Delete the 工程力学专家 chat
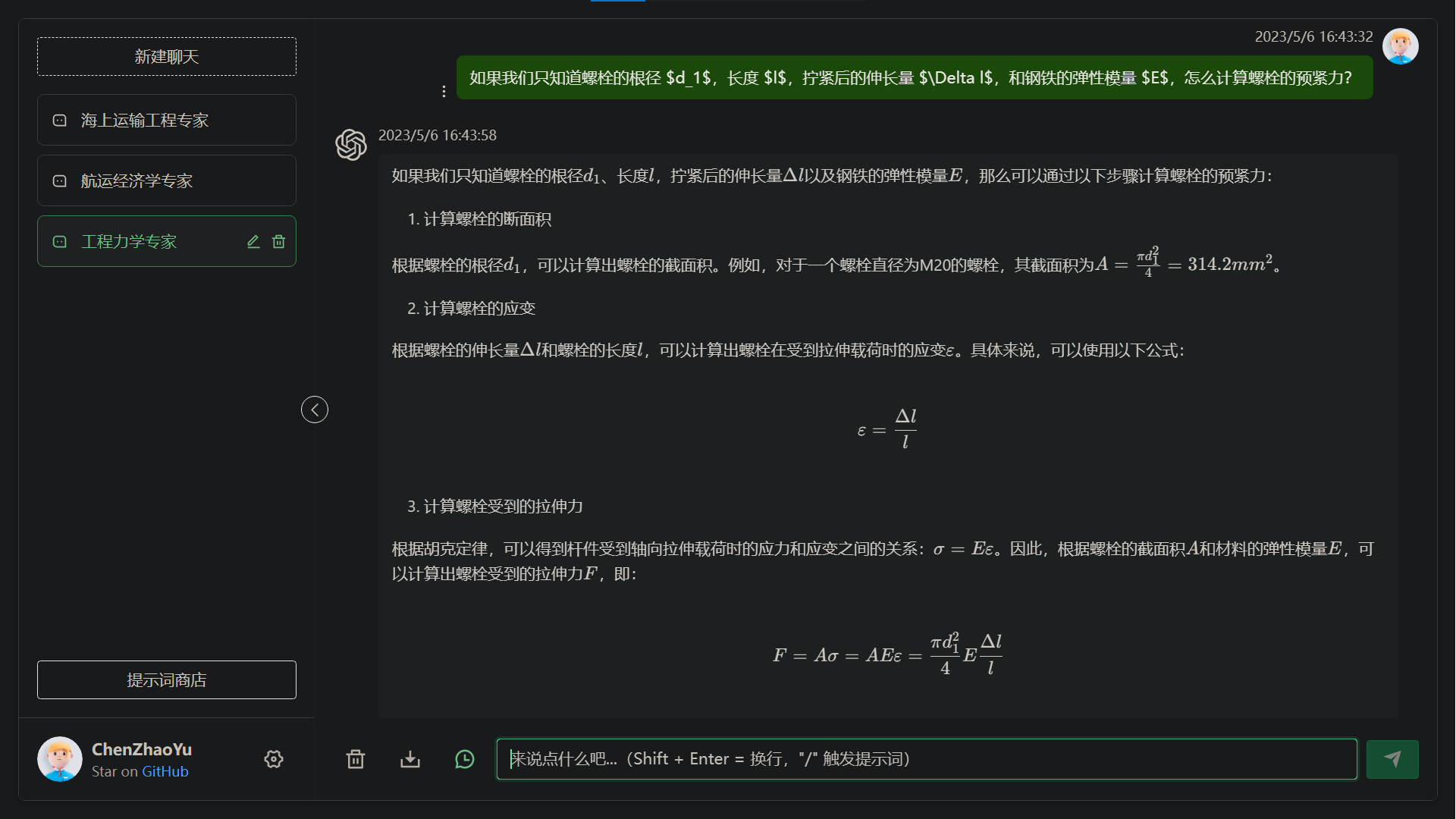 278,241
